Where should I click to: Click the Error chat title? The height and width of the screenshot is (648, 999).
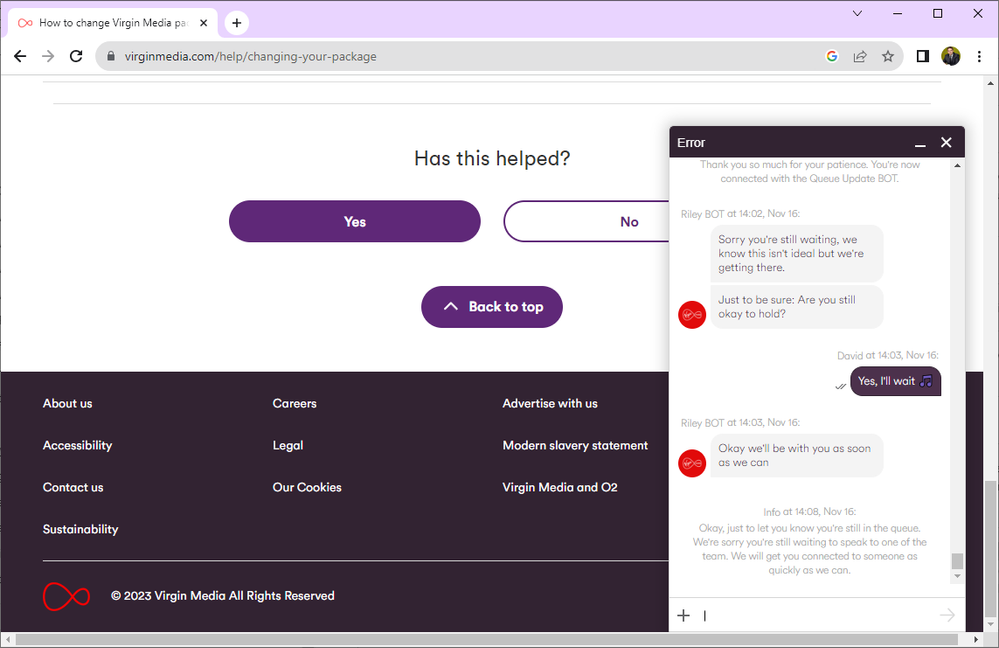691,143
